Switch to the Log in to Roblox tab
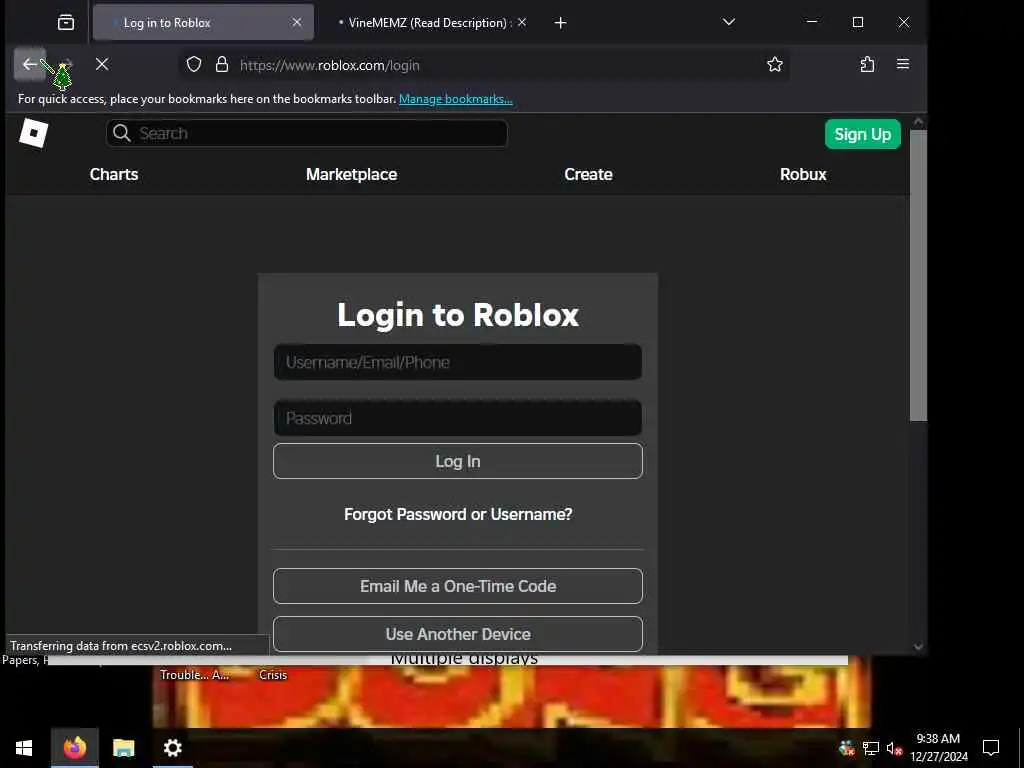The image size is (1024, 768). click(x=203, y=23)
